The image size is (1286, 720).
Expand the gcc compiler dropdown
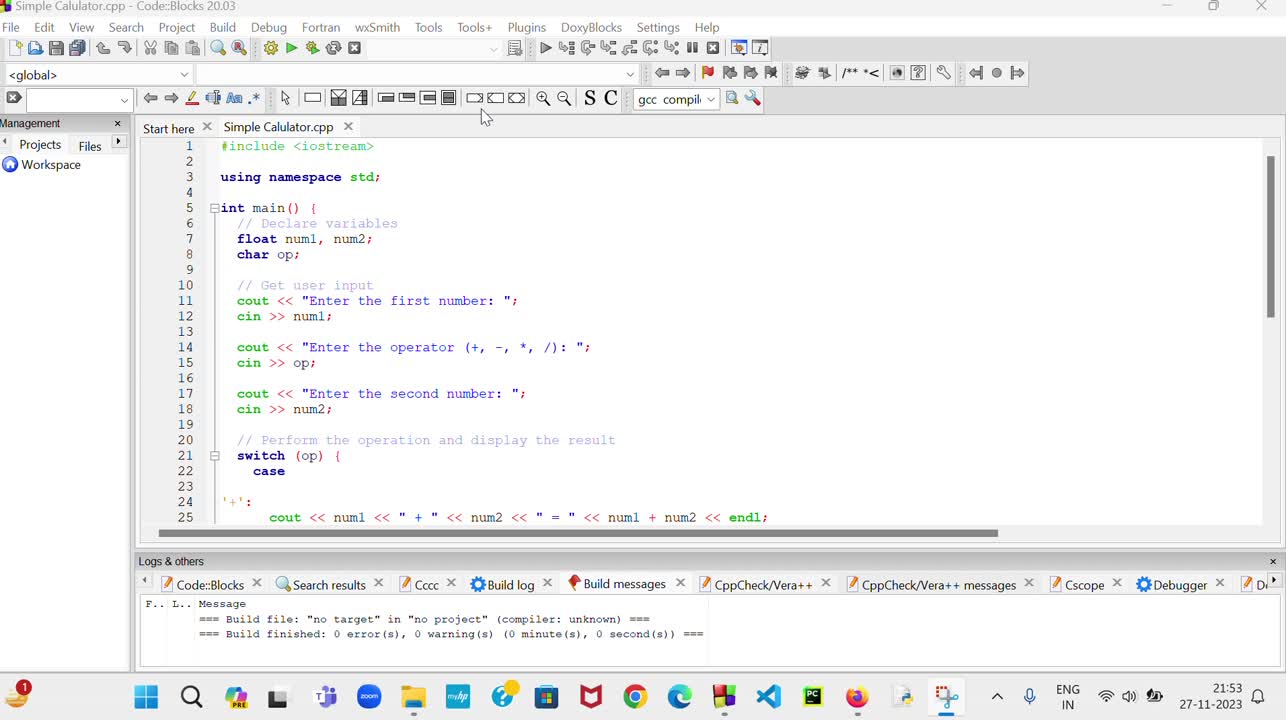(x=710, y=99)
